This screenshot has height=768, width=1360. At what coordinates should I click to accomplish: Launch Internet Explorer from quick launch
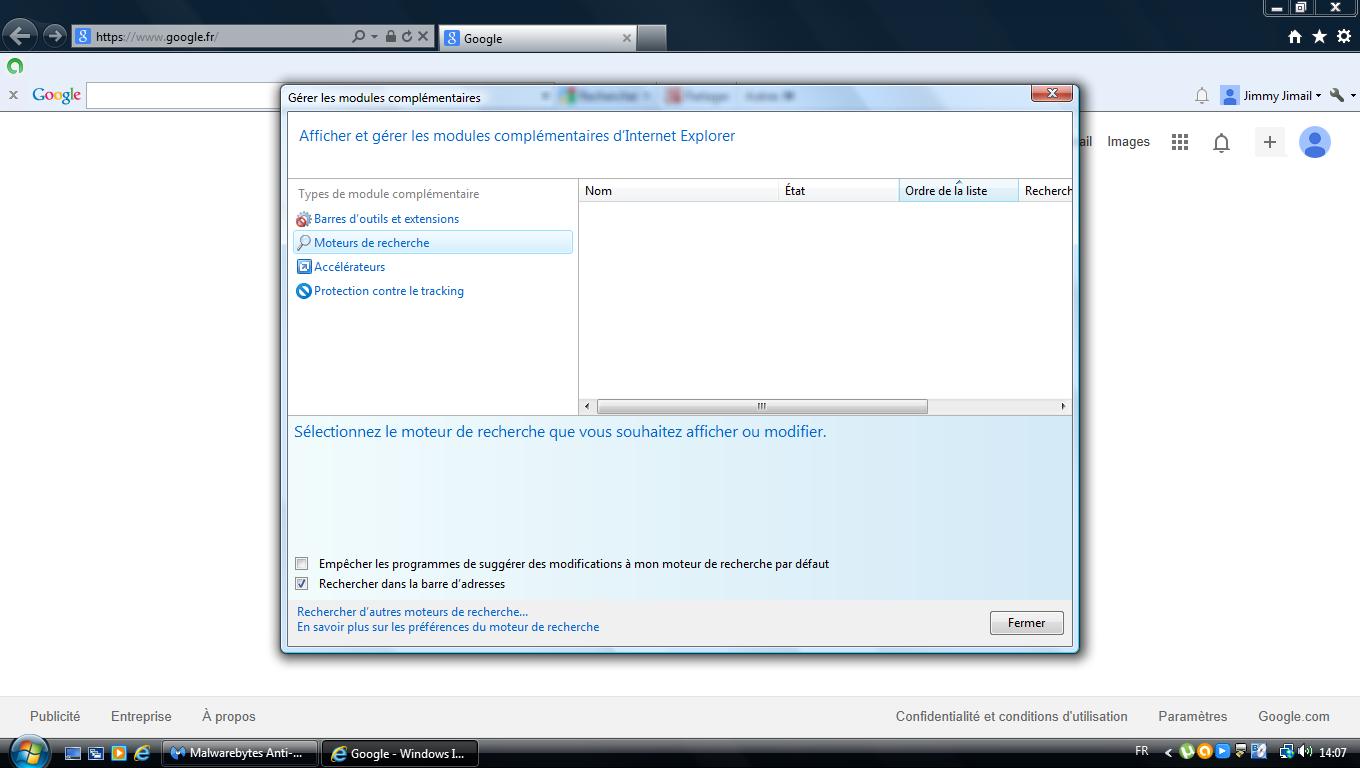tap(142, 753)
